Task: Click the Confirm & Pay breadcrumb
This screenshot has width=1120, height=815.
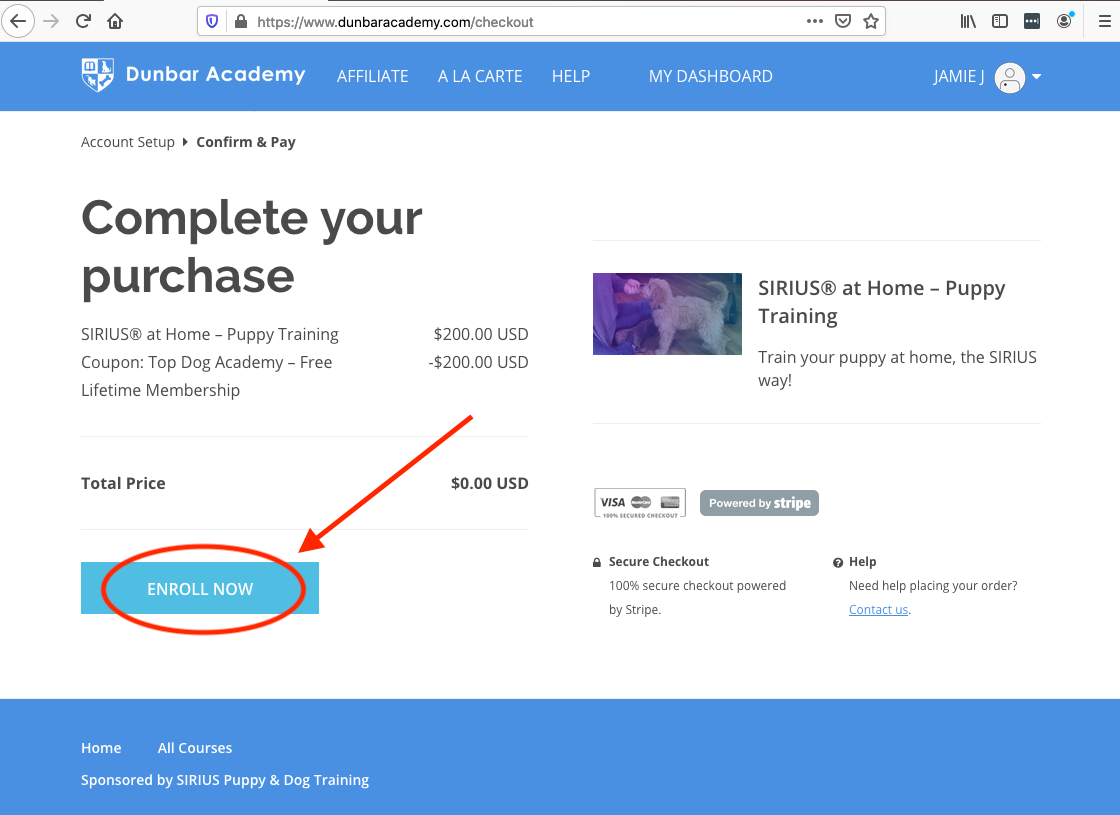Action: (x=246, y=142)
